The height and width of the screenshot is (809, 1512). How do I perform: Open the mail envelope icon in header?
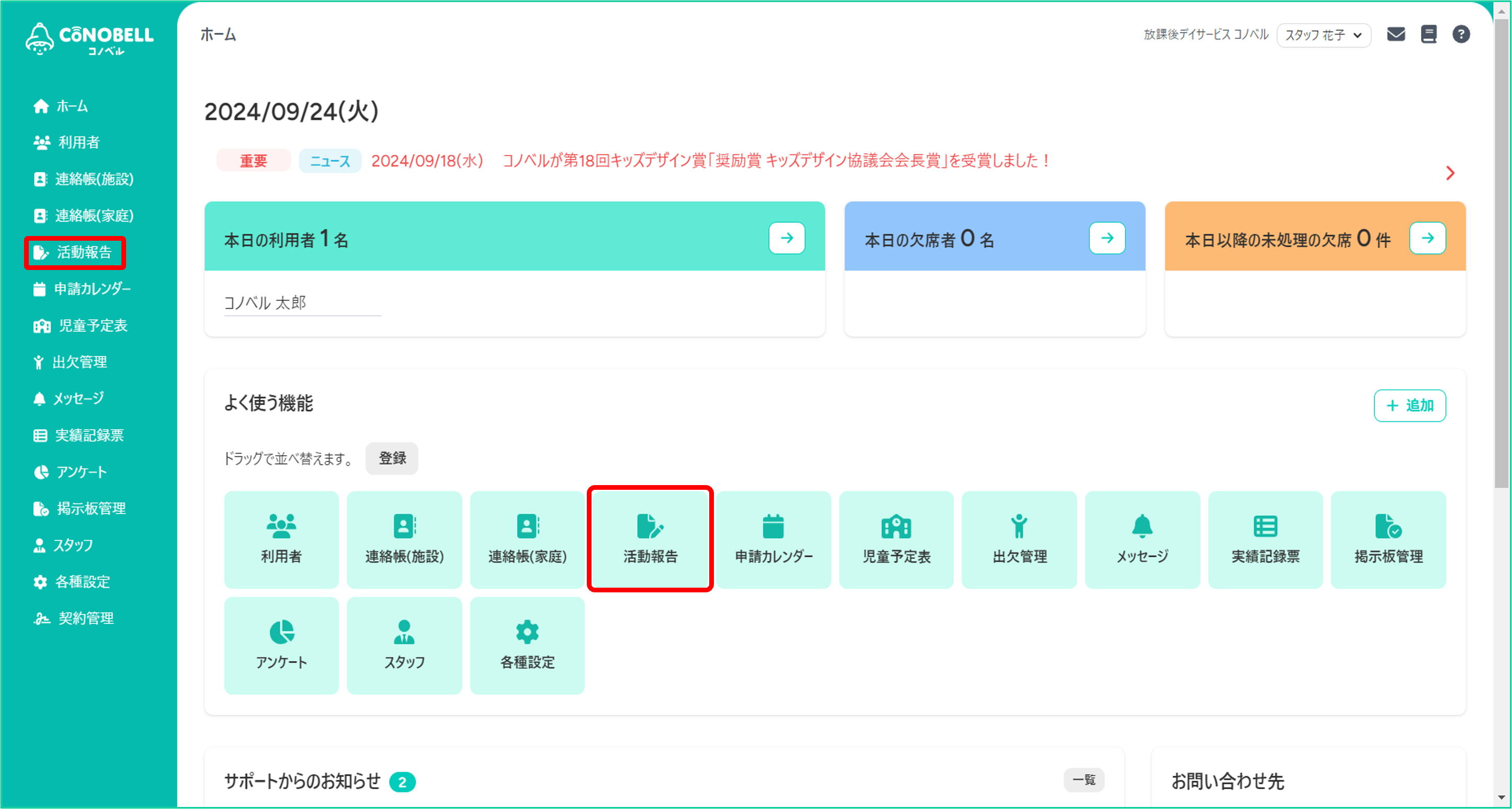coord(1395,35)
